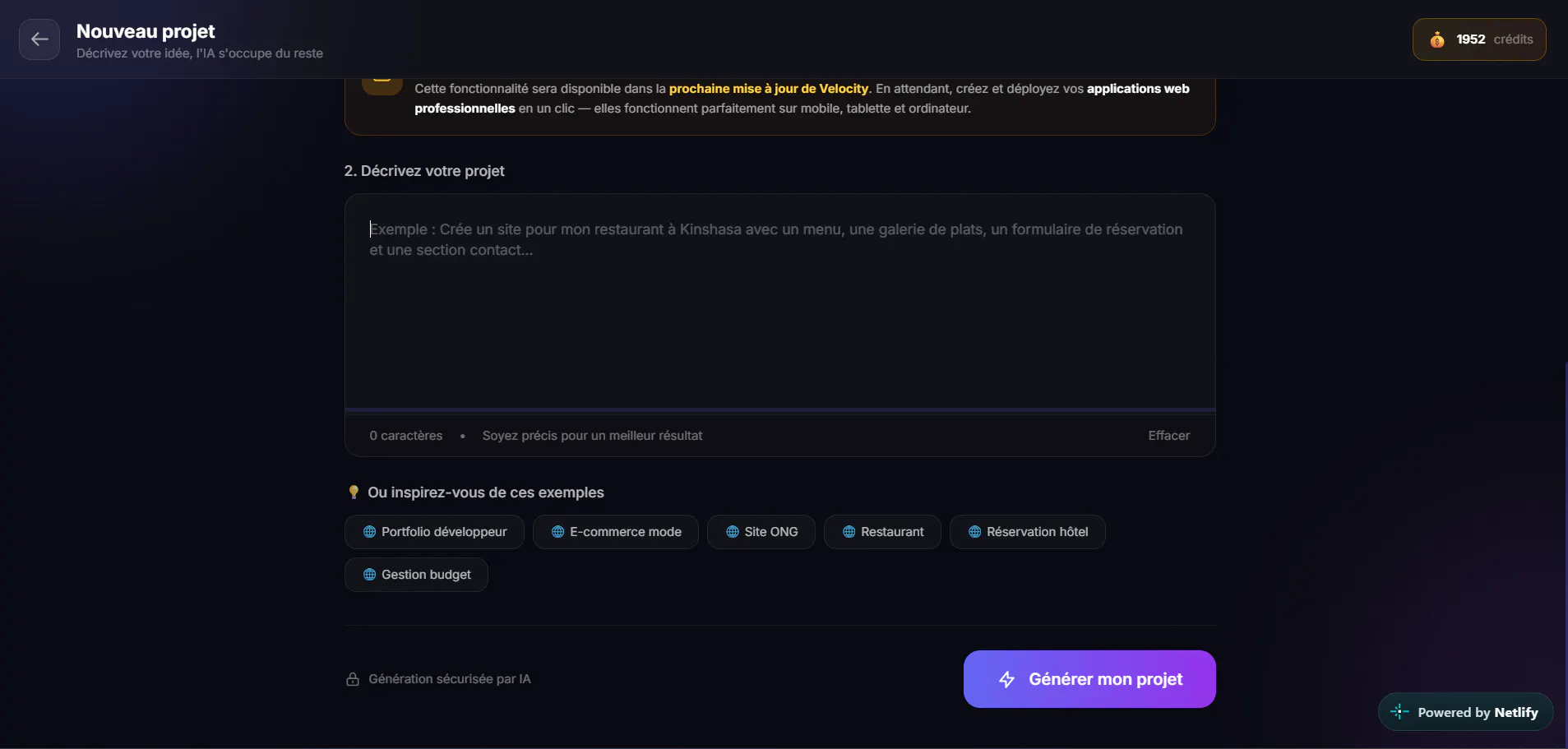Click the 'Nouveau projet' page title
This screenshot has height=749, width=1568.
click(x=146, y=31)
